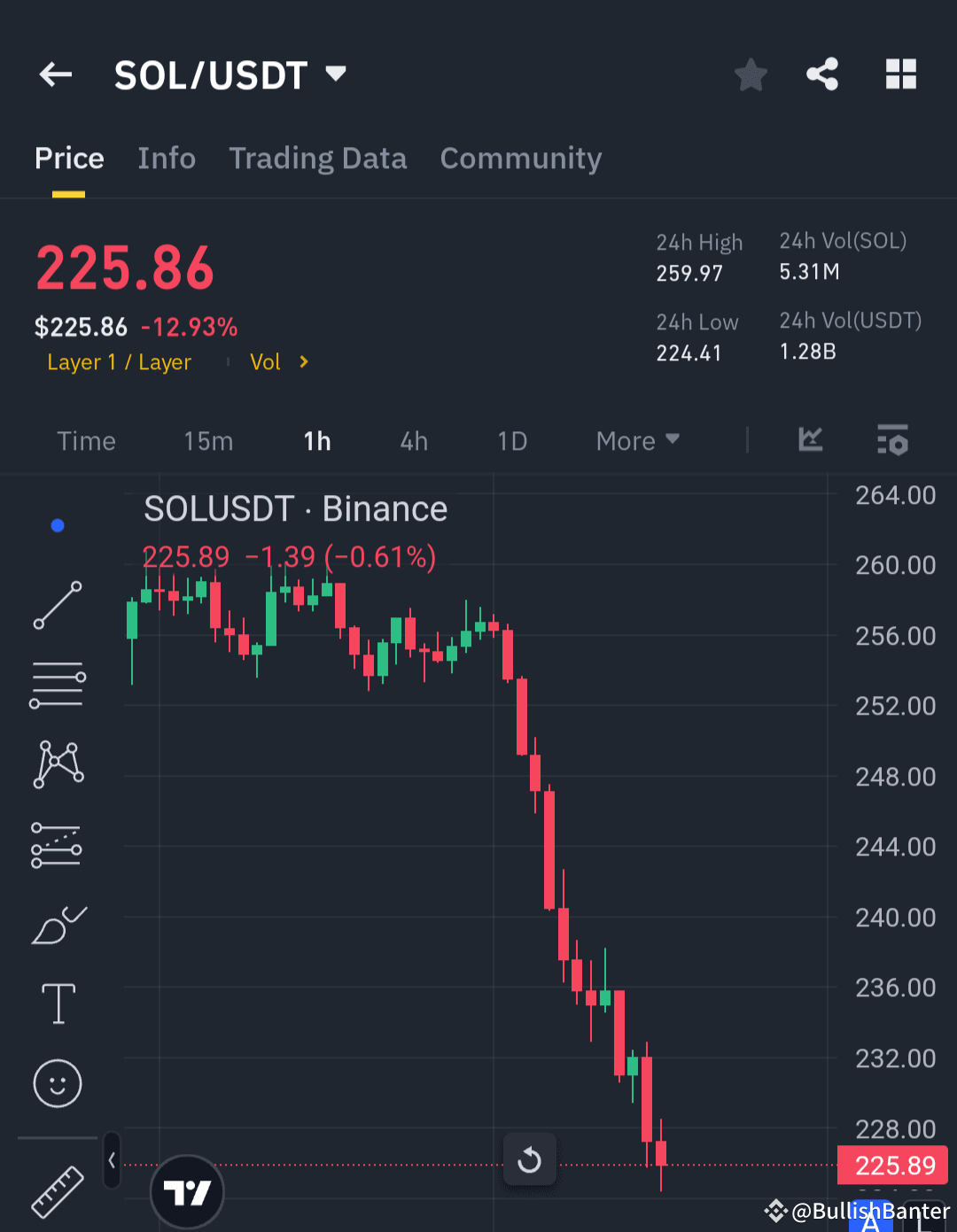
Task: Open the Vol details link
Action: point(279,361)
